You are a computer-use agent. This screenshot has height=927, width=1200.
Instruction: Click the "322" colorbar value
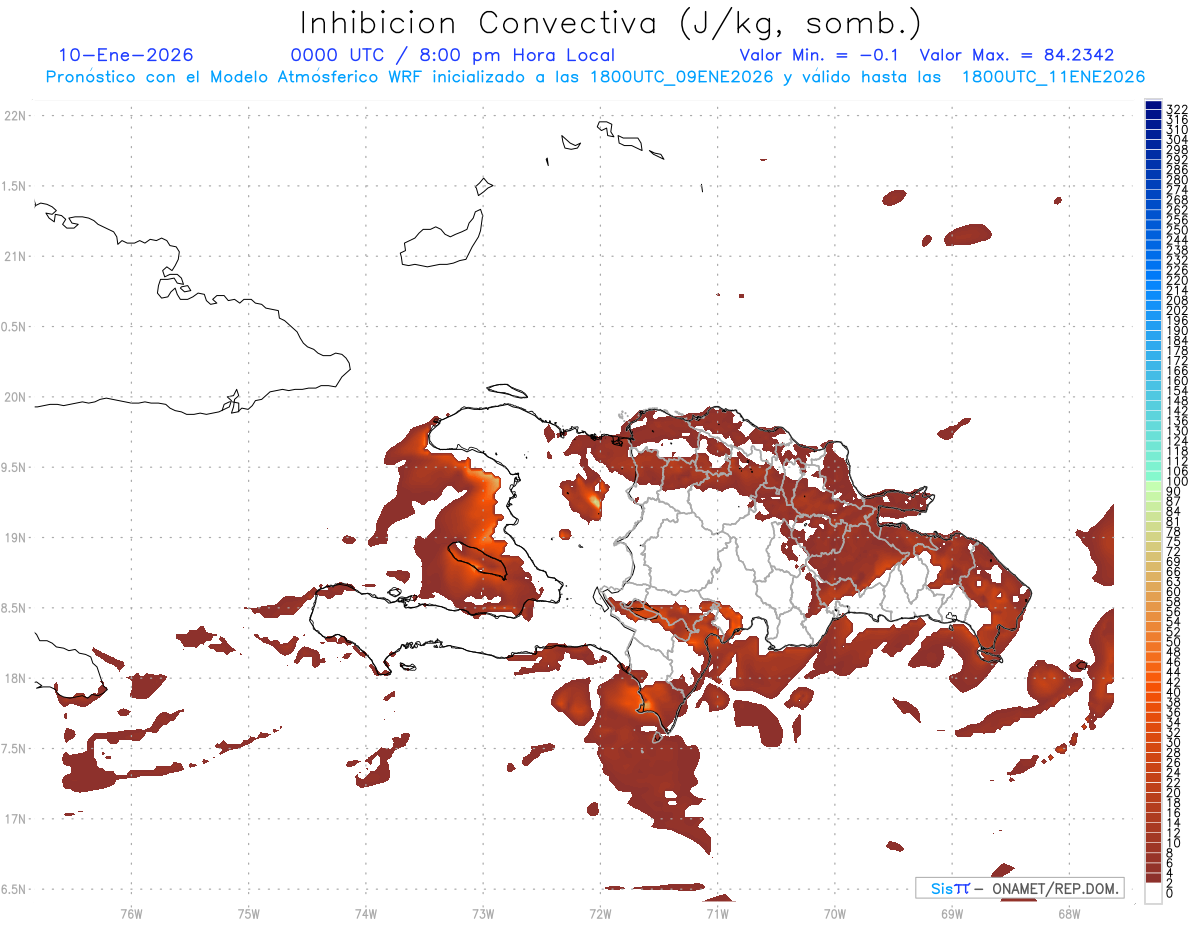[x=1177, y=109]
